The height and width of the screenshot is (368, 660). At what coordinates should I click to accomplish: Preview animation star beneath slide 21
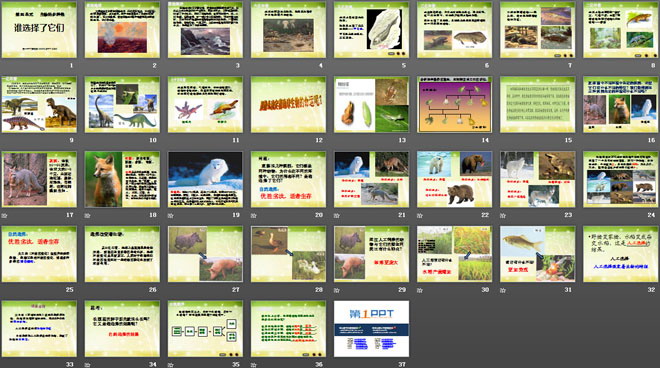(x=337, y=215)
